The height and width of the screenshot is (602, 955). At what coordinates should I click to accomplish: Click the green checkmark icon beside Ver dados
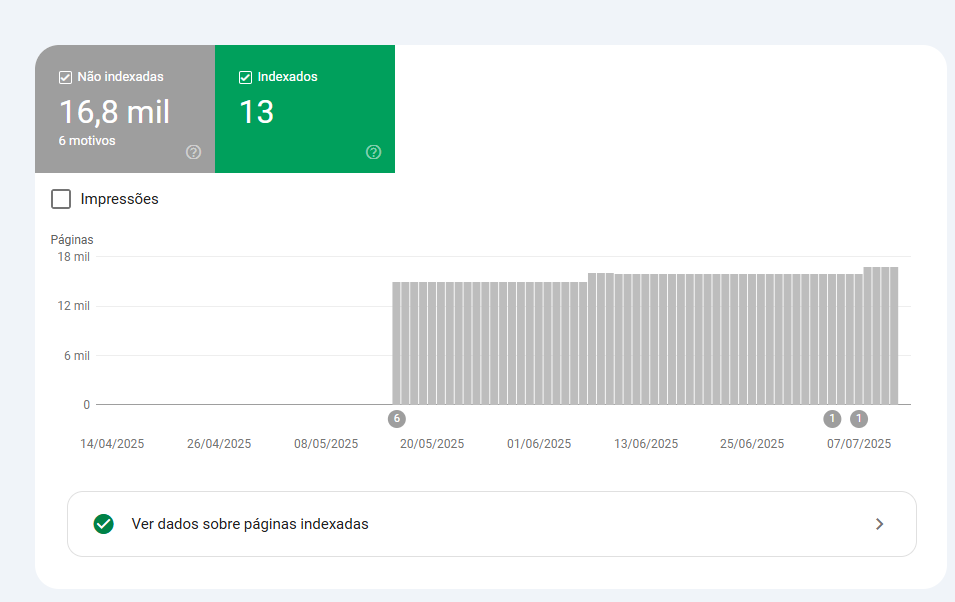103,524
